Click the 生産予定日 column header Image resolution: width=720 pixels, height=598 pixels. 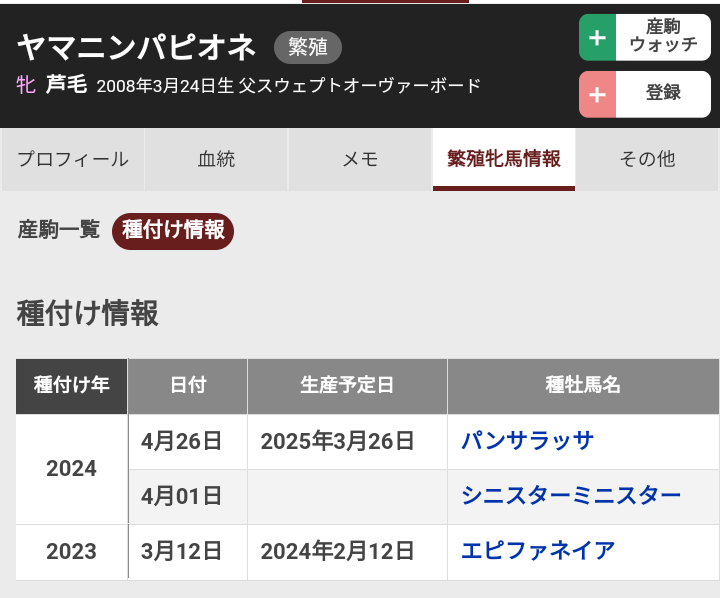pos(347,386)
